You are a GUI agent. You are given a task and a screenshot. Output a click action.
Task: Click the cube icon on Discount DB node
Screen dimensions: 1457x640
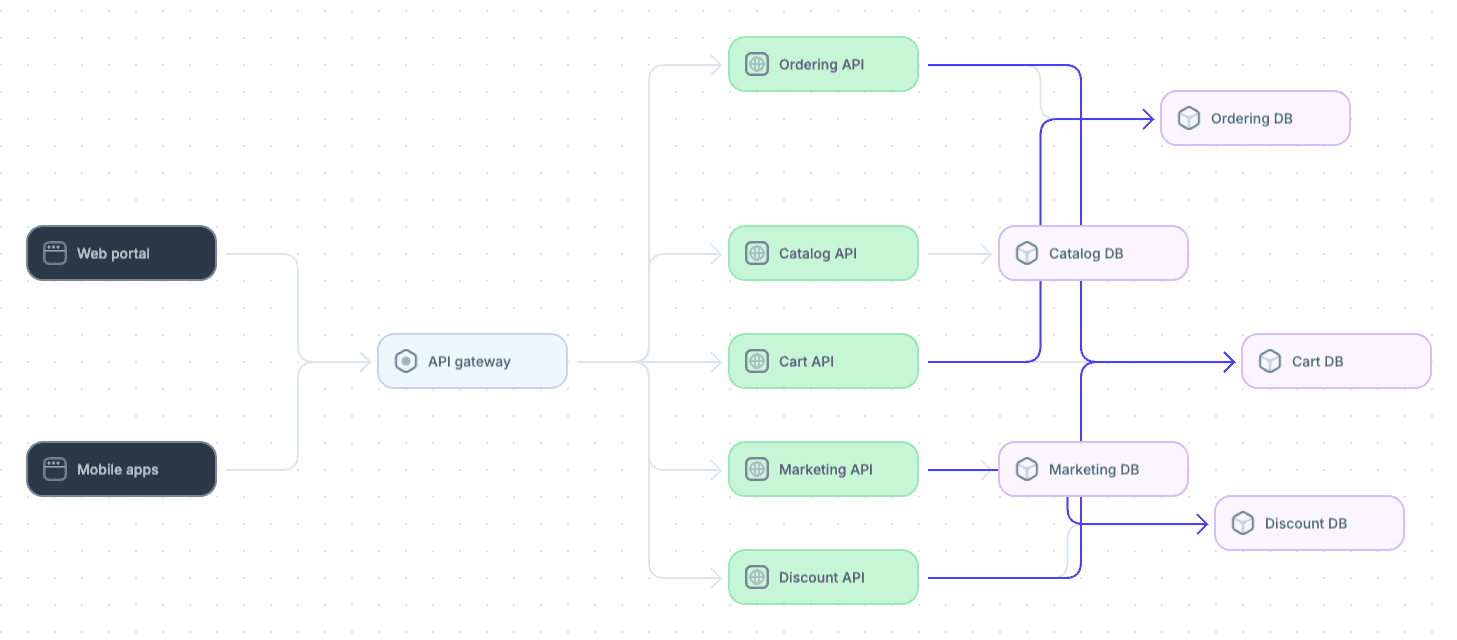pos(1243,524)
